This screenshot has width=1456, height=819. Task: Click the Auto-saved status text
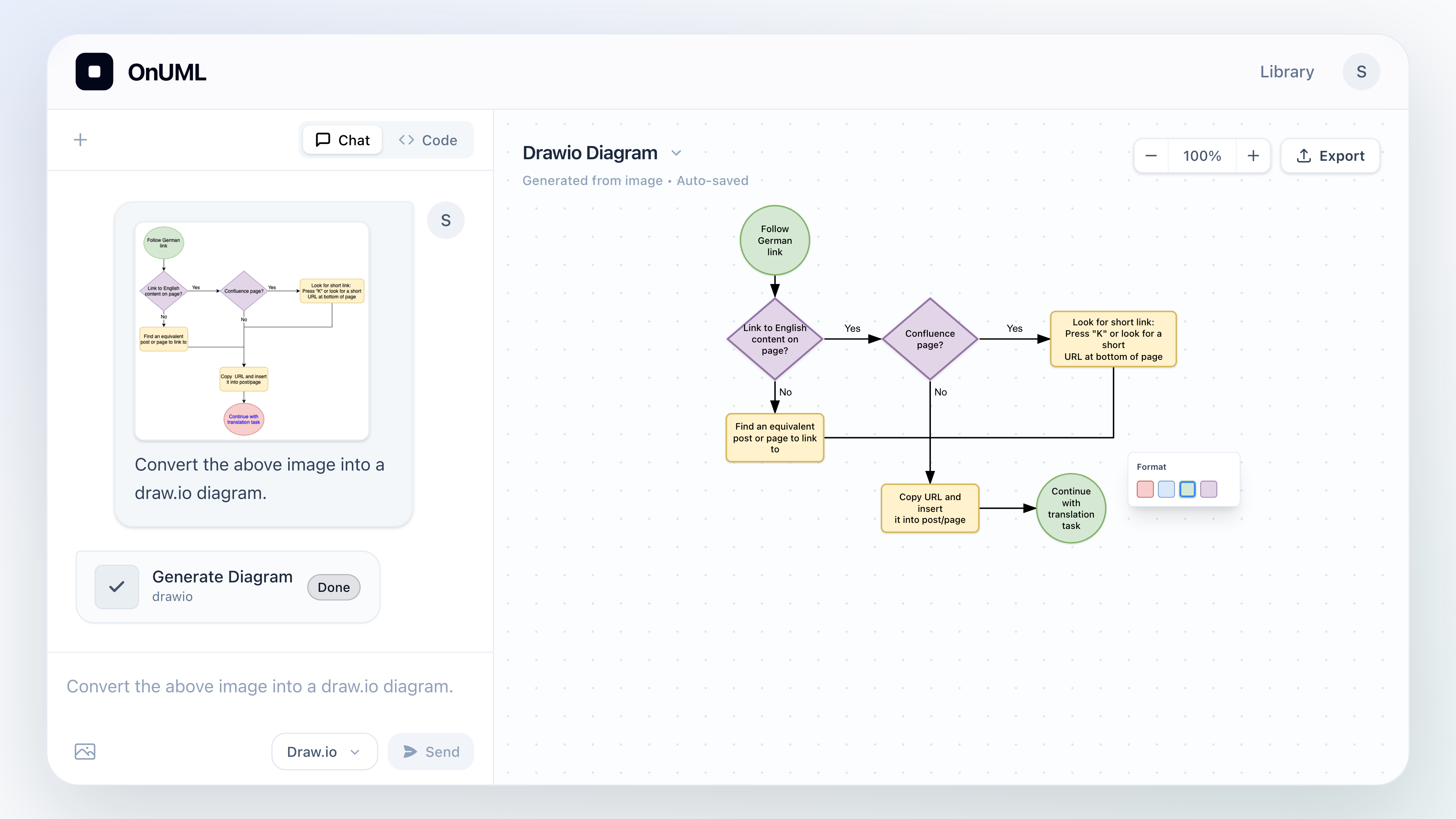pos(712,181)
